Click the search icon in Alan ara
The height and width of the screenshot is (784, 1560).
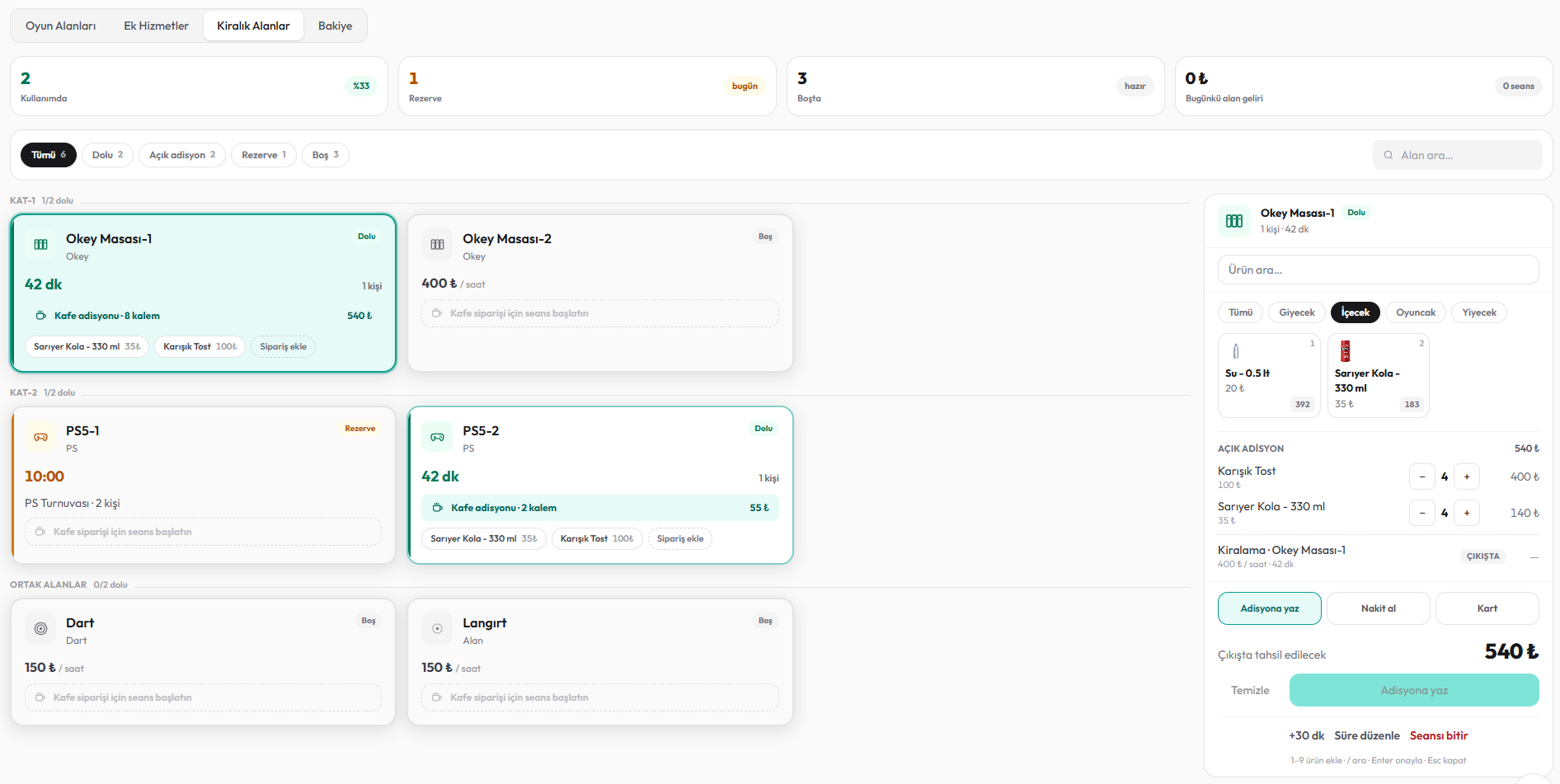[x=1388, y=155]
